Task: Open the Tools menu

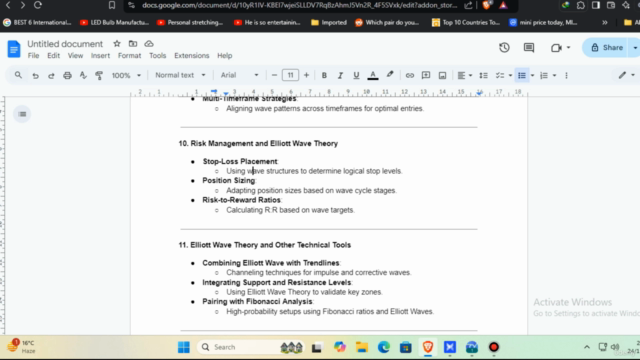Action: point(158,56)
